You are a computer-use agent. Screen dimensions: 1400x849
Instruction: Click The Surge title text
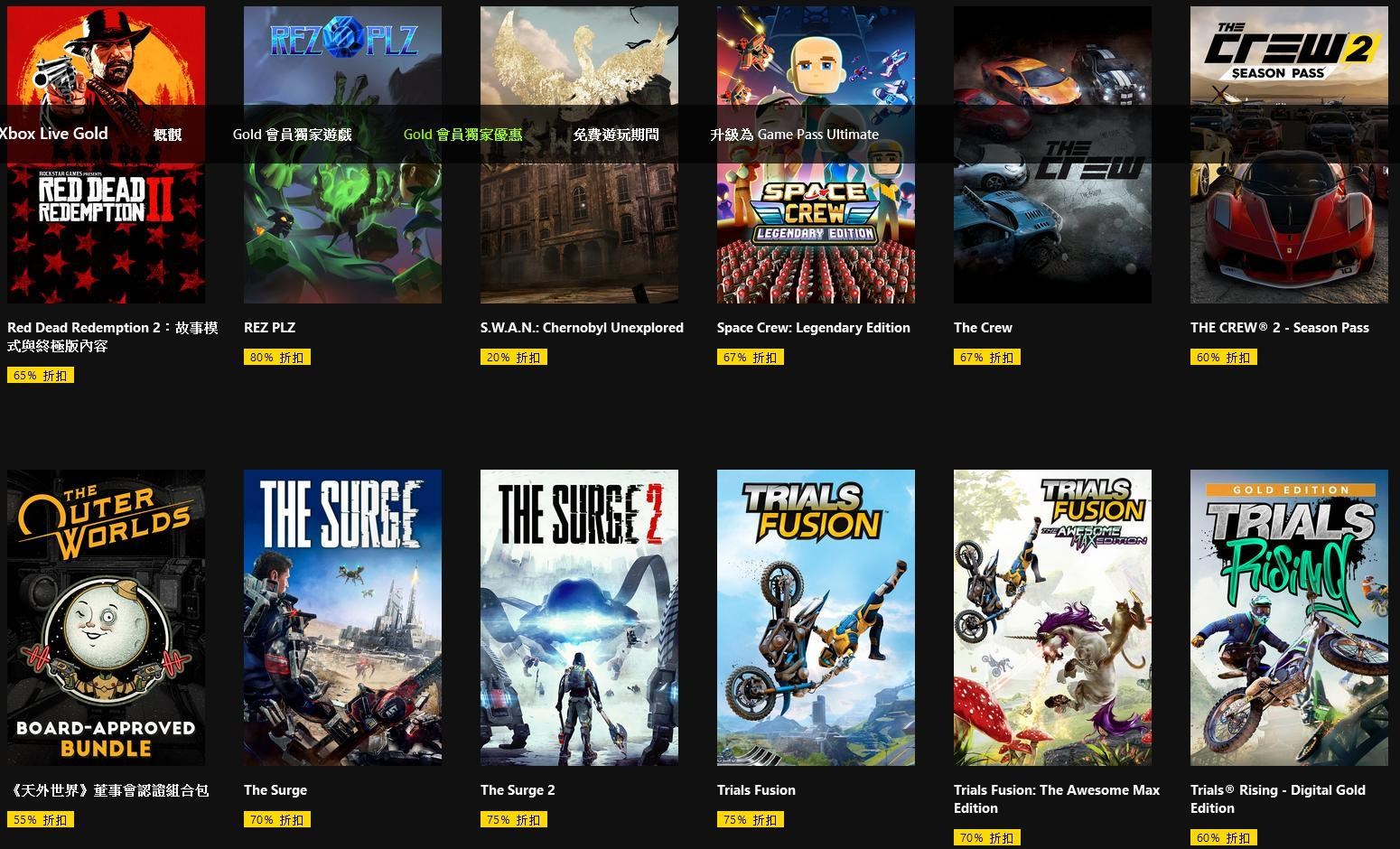coord(275,790)
